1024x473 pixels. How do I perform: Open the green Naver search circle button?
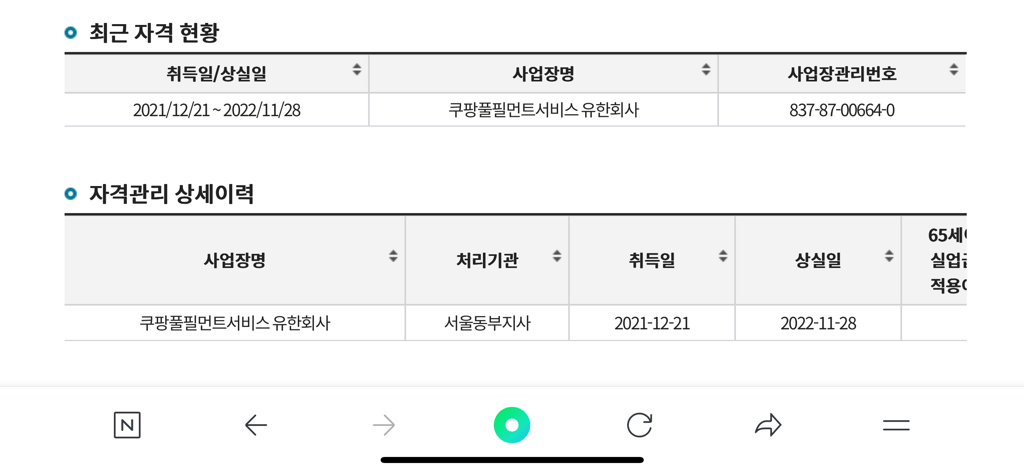(512, 425)
